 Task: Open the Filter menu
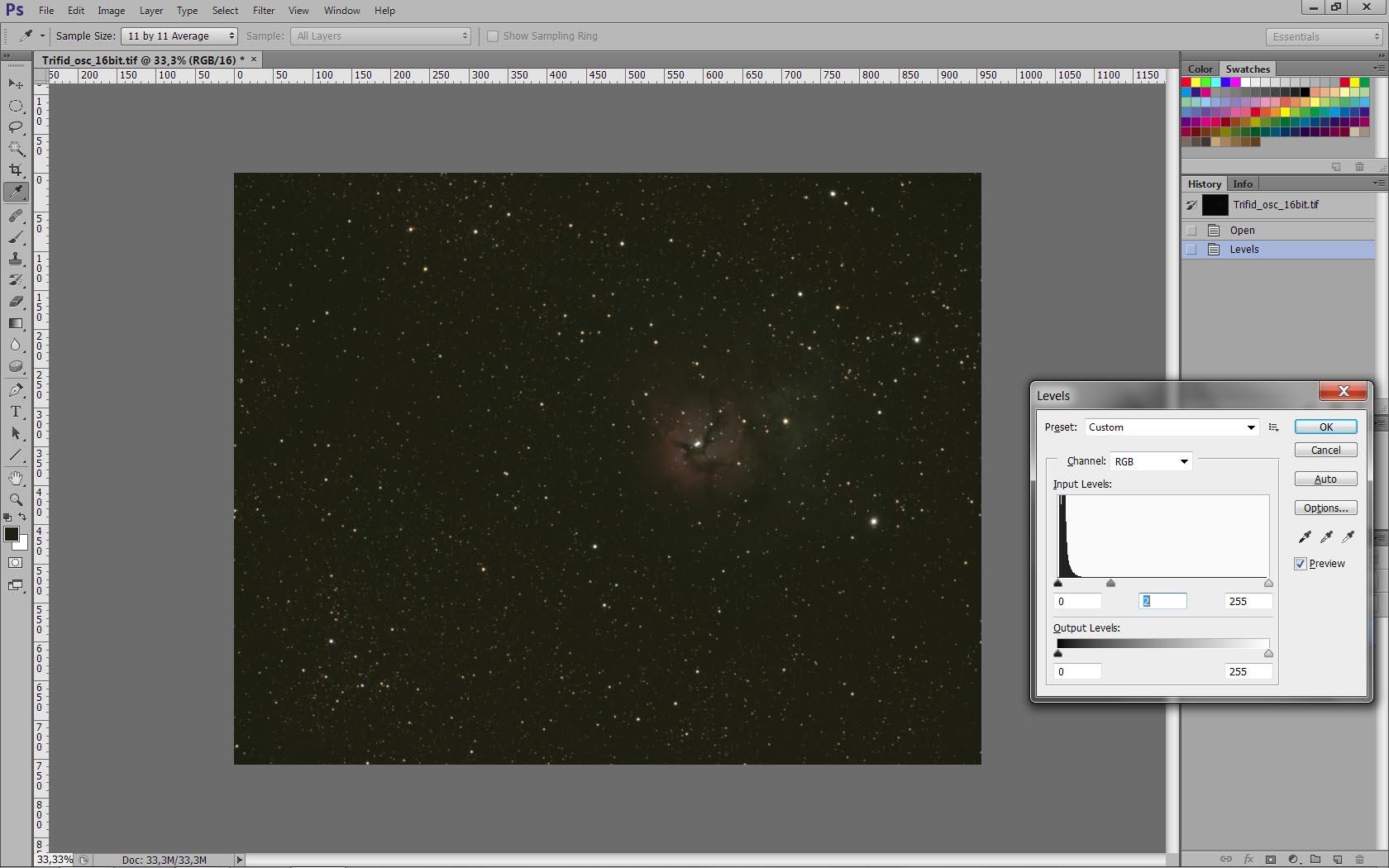(x=264, y=11)
